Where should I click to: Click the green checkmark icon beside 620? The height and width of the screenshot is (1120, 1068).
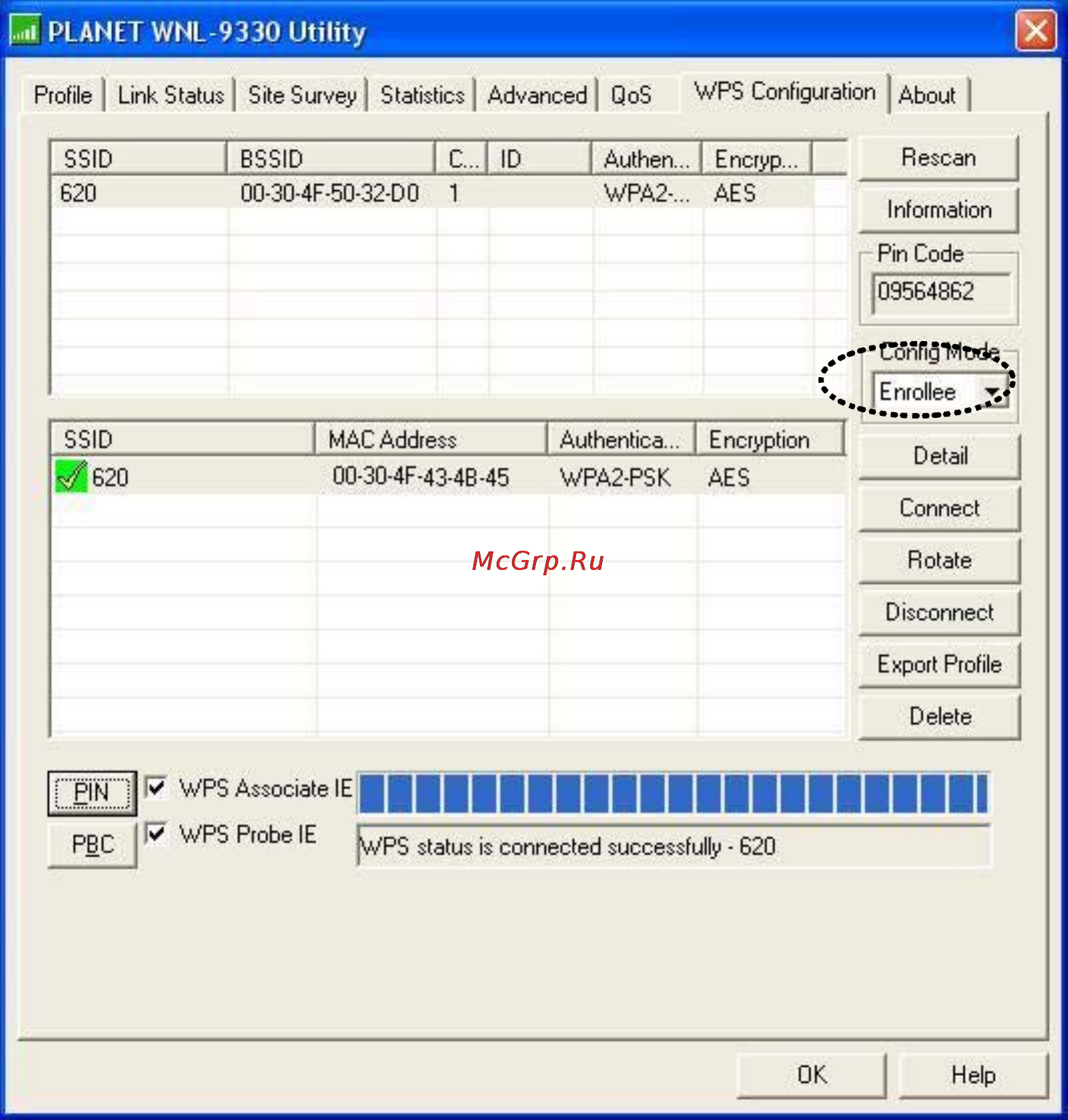[x=71, y=477]
